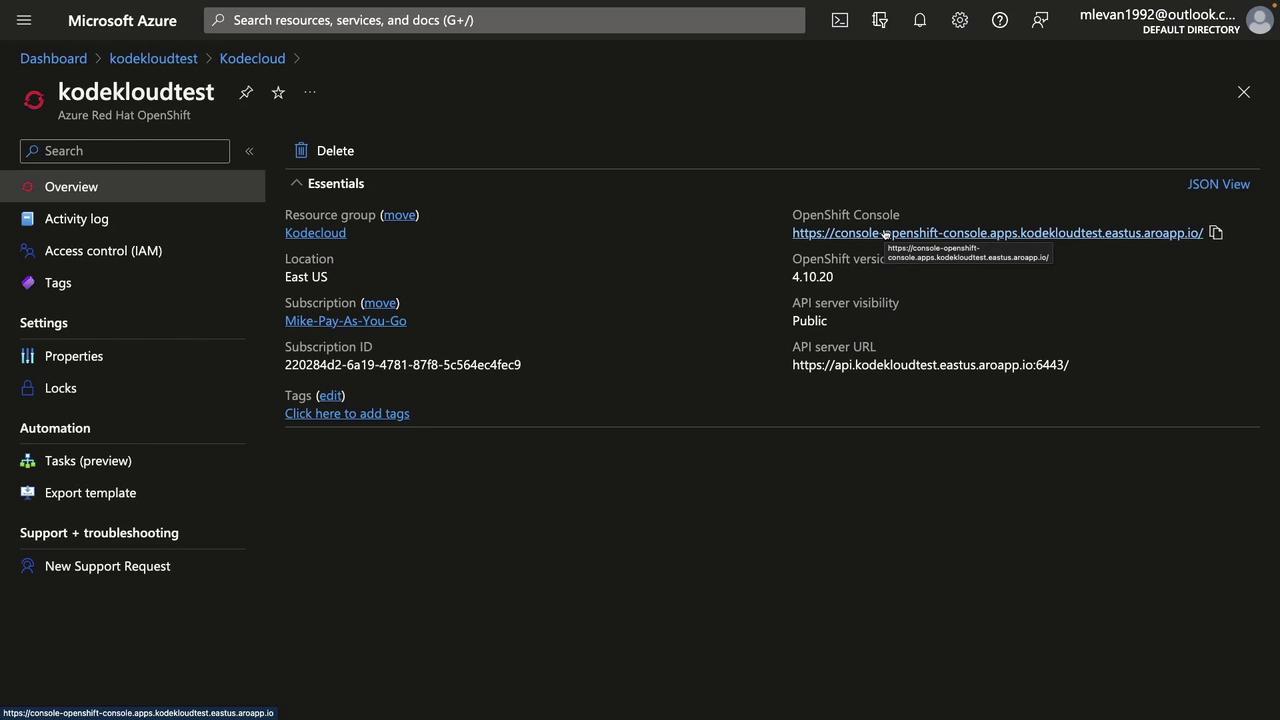This screenshot has height=720, width=1280.
Task: Click the Delete button
Action: click(324, 151)
